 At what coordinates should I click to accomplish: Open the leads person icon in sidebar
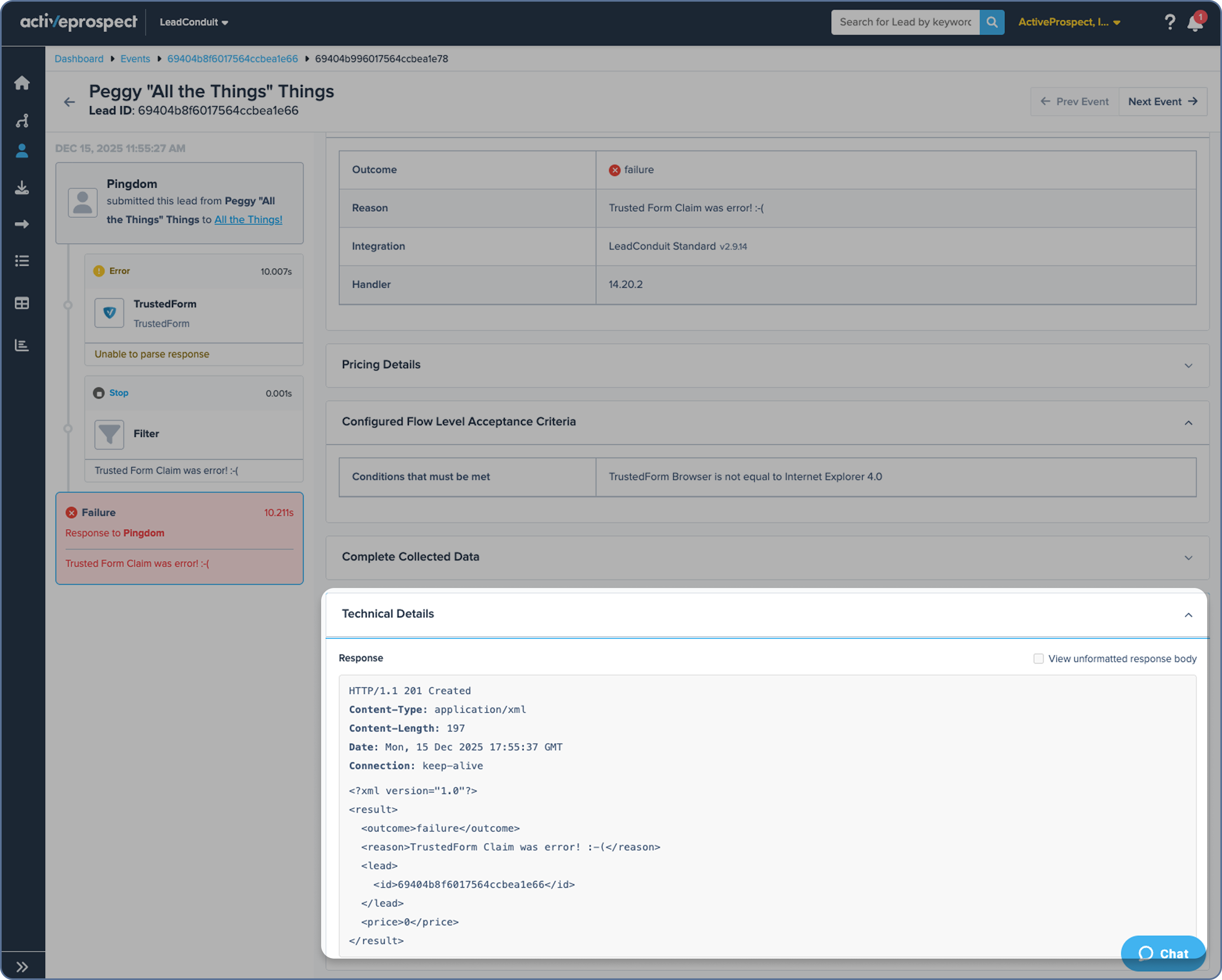click(22, 151)
